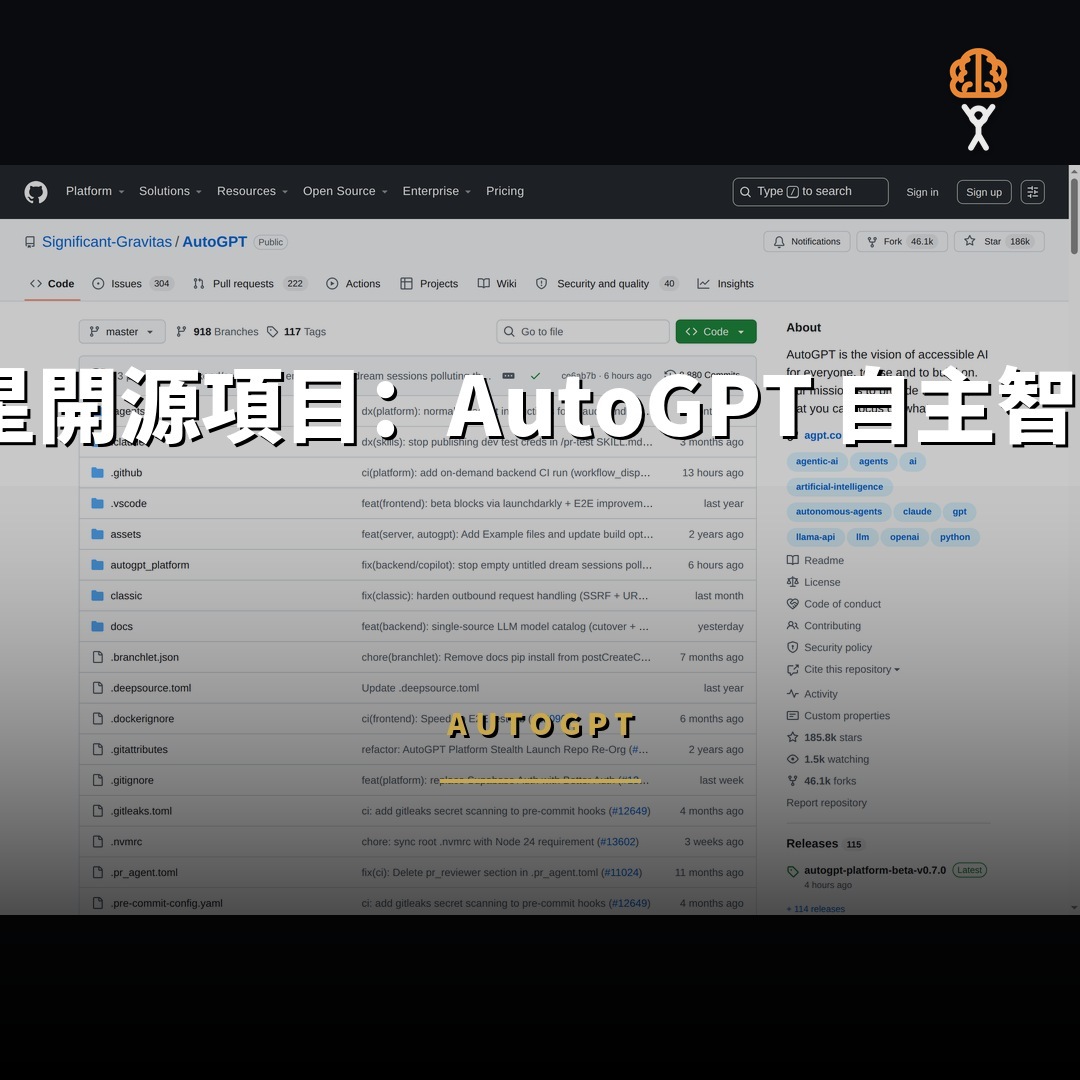View the 117 Tags link
The height and width of the screenshot is (1080, 1080).
coord(296,332)
